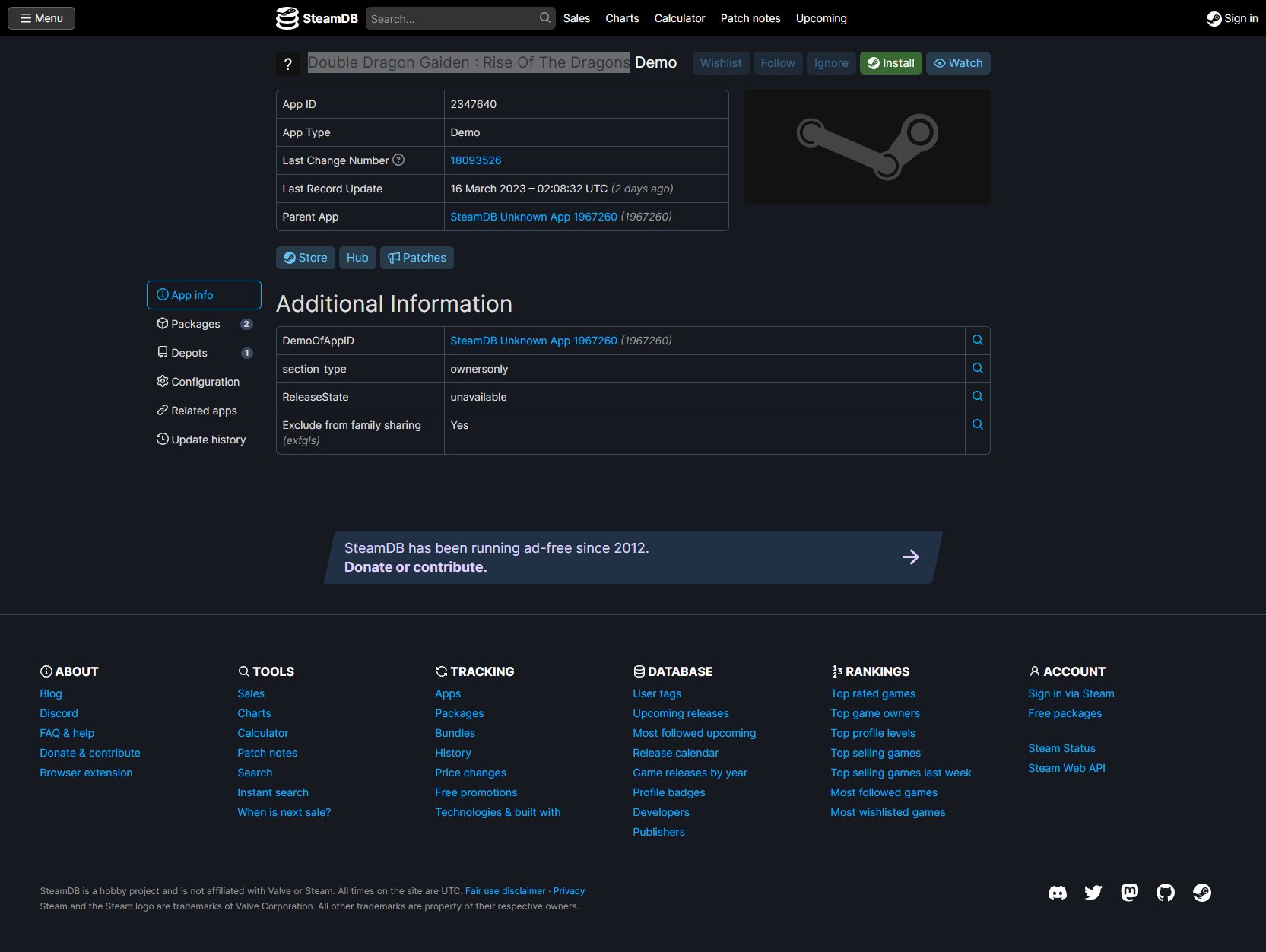The height and width of the screenshot is (952, 1266).
Task: Open the Hub button
Action: [x=357, y=258]
